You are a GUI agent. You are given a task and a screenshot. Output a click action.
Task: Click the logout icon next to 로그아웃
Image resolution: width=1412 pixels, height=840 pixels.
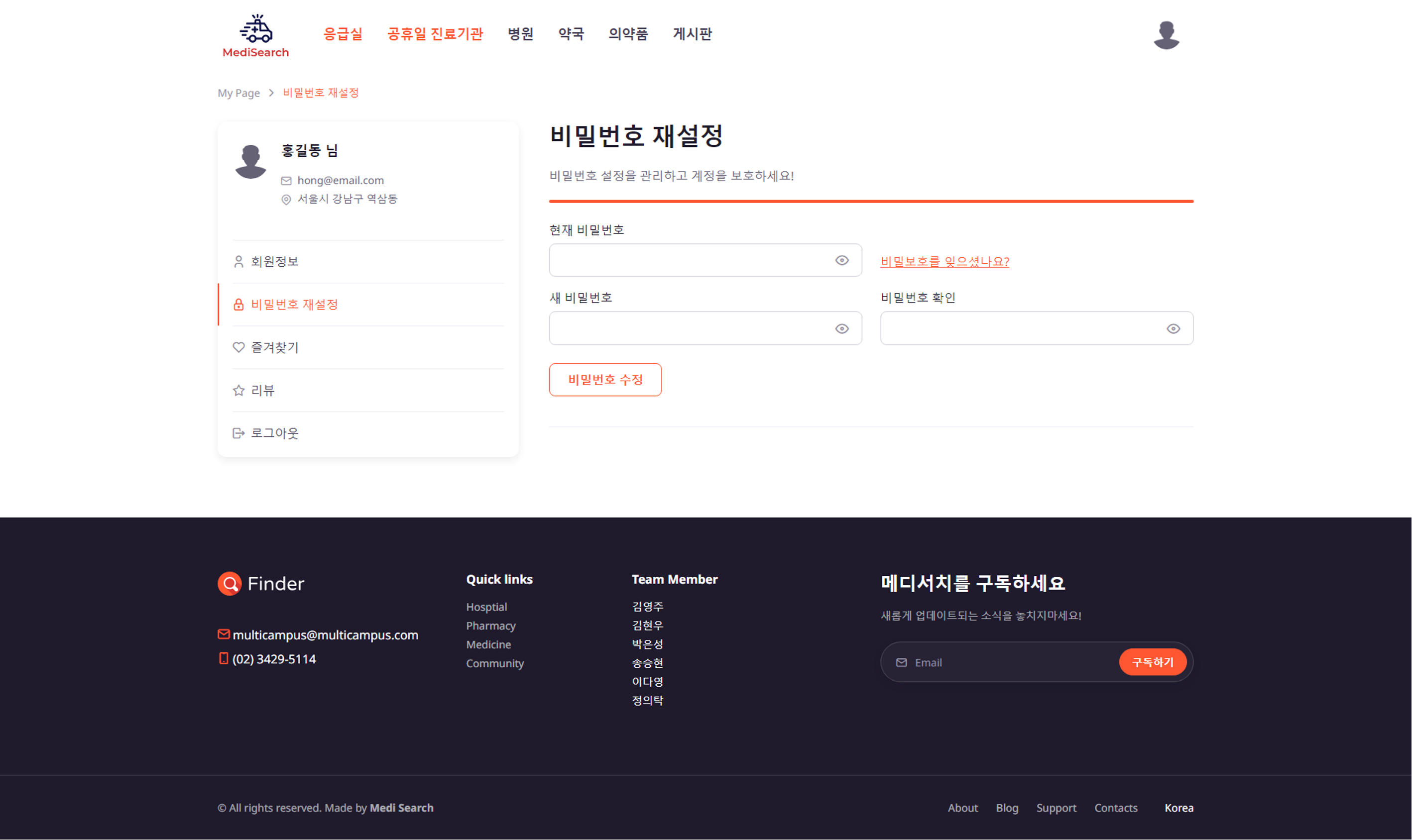(238, 433)
